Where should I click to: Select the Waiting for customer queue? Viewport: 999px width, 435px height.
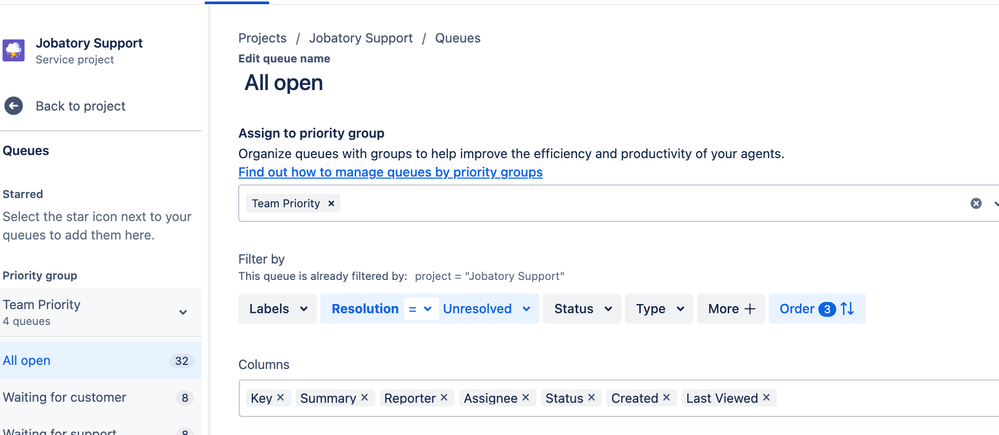[x=101, y=397]
